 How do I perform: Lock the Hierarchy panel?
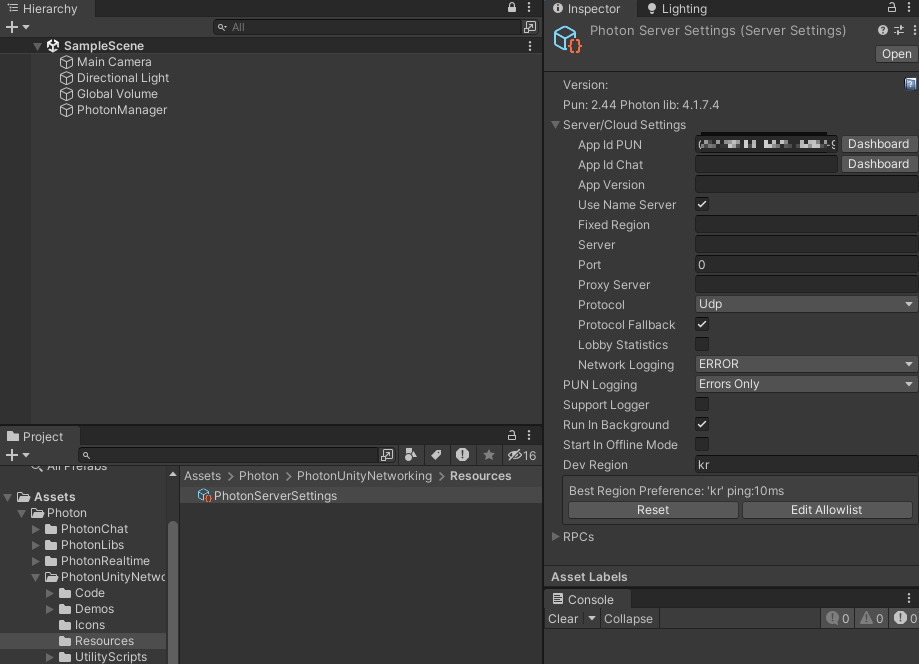(512, 8)
